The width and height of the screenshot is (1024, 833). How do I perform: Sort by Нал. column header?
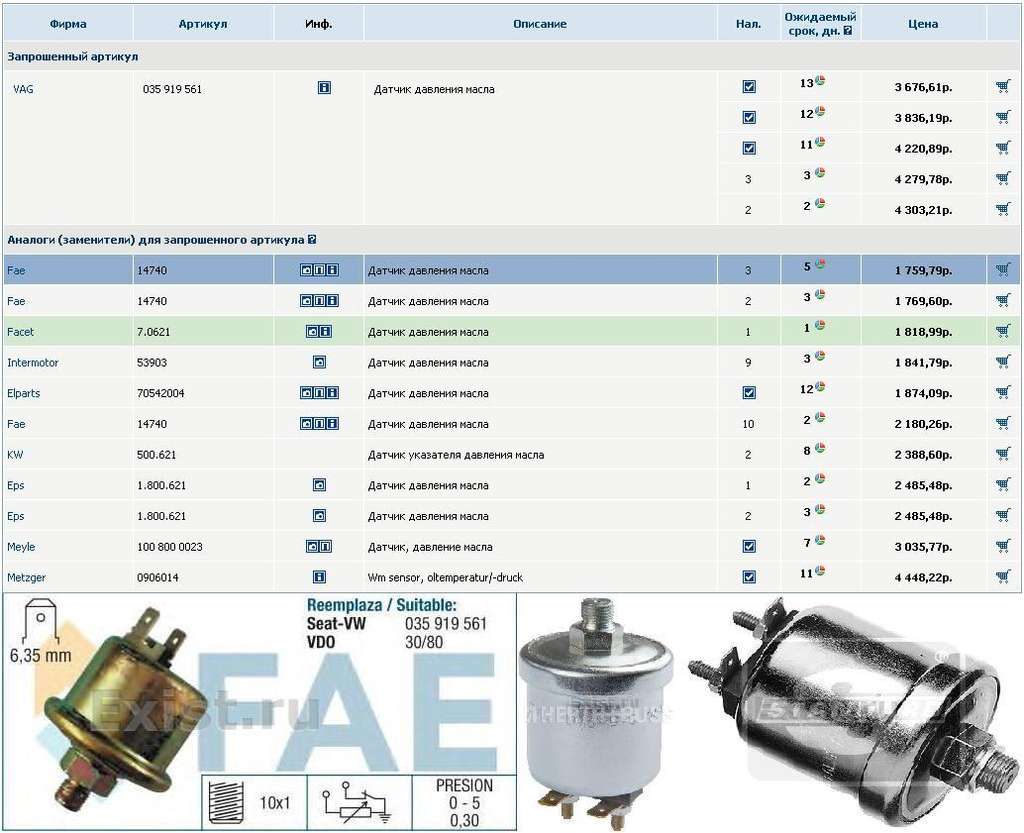[748, 24]
